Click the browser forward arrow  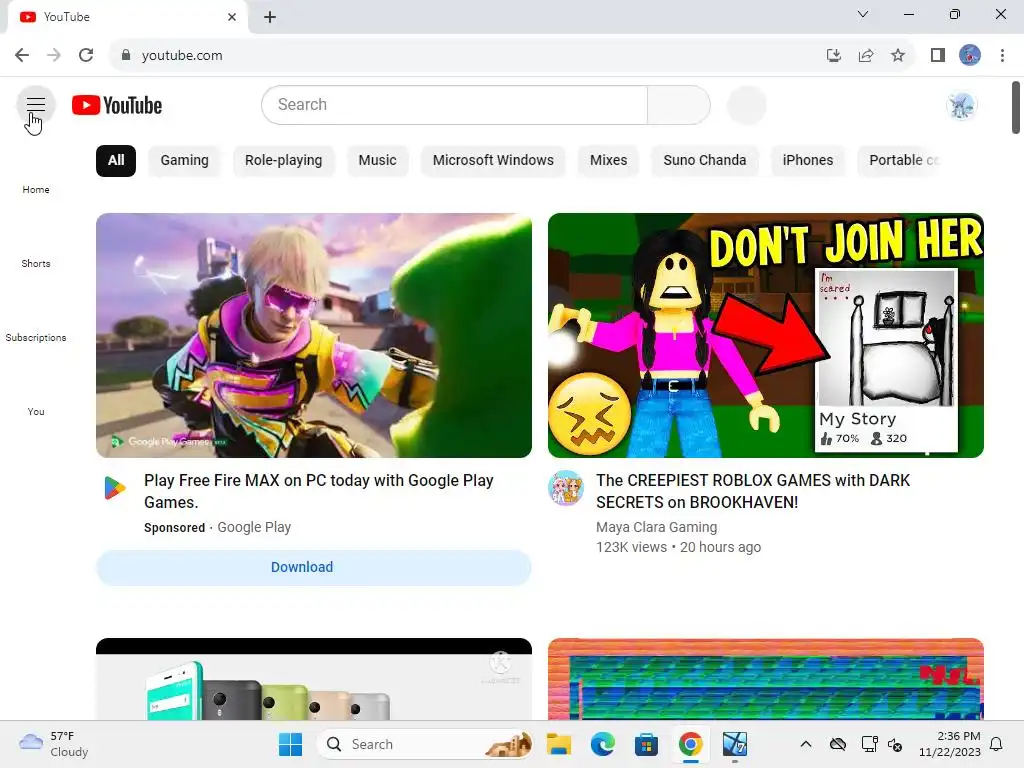(54, 56)
